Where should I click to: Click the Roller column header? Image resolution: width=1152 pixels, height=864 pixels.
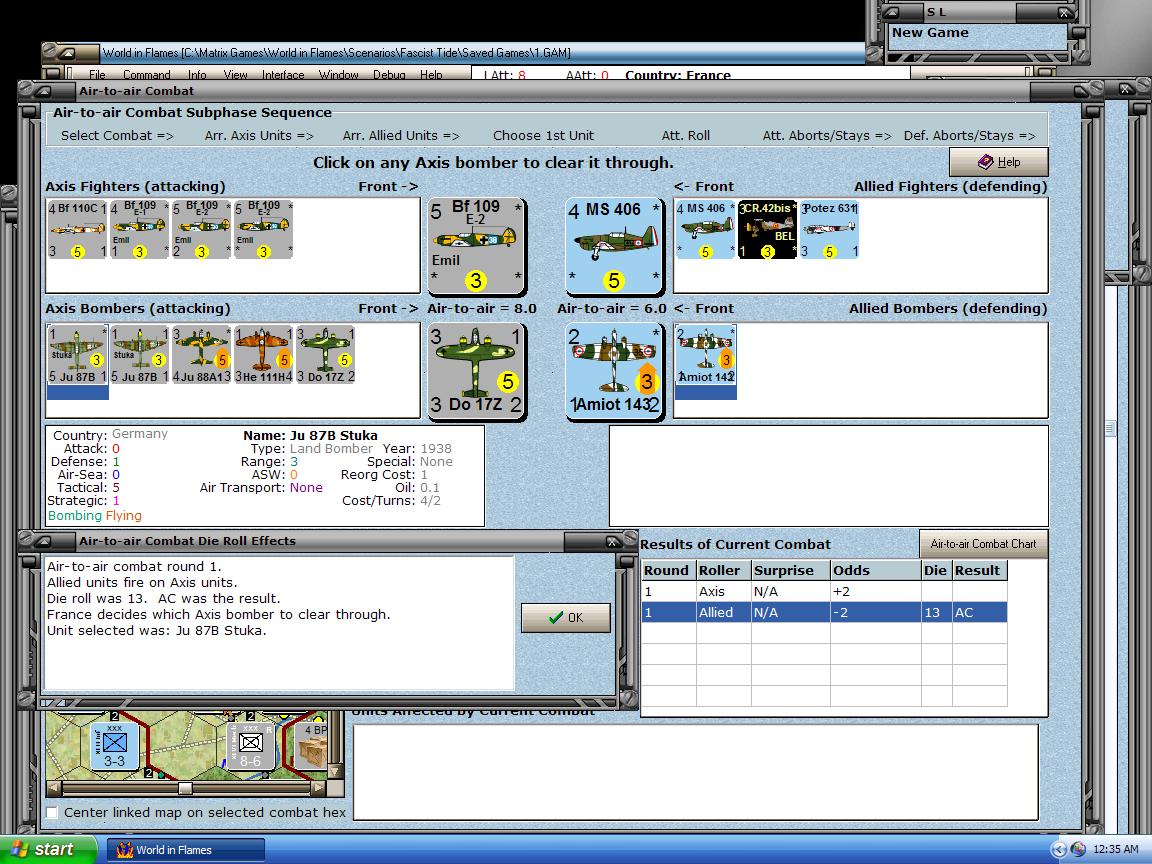point(723,570)
